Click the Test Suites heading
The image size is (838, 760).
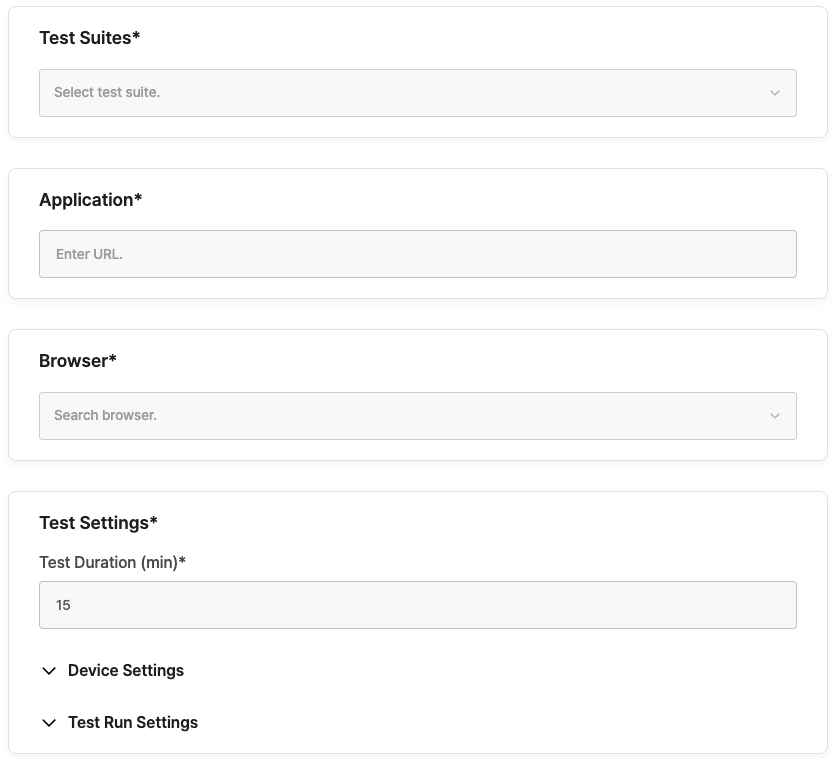89,38
